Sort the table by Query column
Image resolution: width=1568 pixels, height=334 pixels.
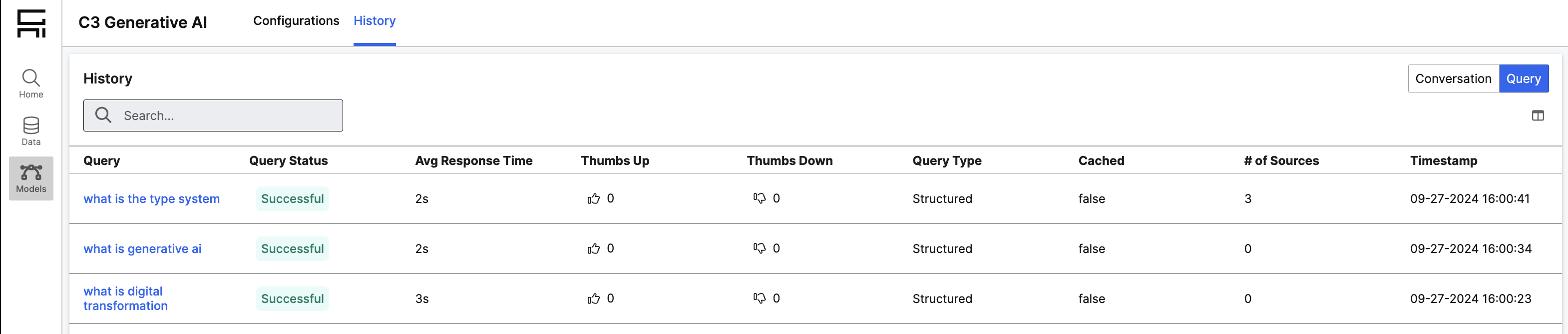[101, 160]
